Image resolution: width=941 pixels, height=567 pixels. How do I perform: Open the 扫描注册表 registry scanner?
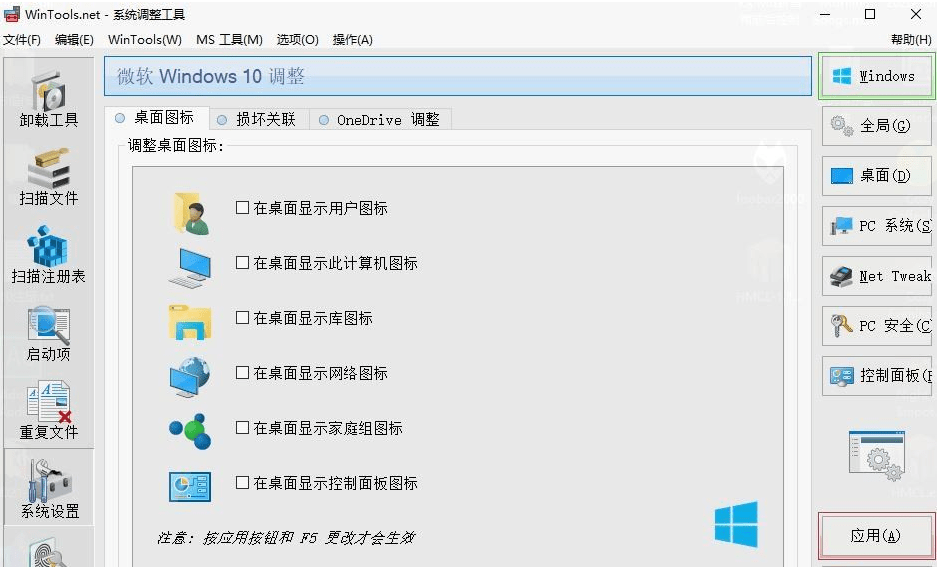(49, 256)
